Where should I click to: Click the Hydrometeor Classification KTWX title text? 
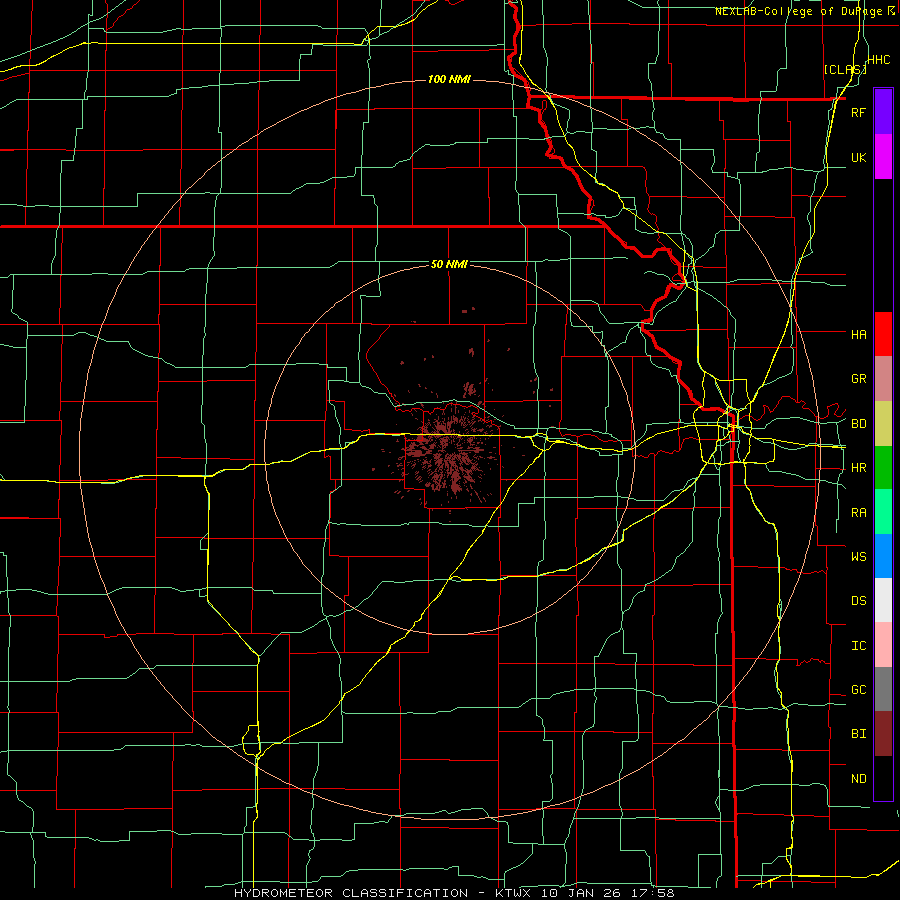pyautogui.click(x=454, y=893)
